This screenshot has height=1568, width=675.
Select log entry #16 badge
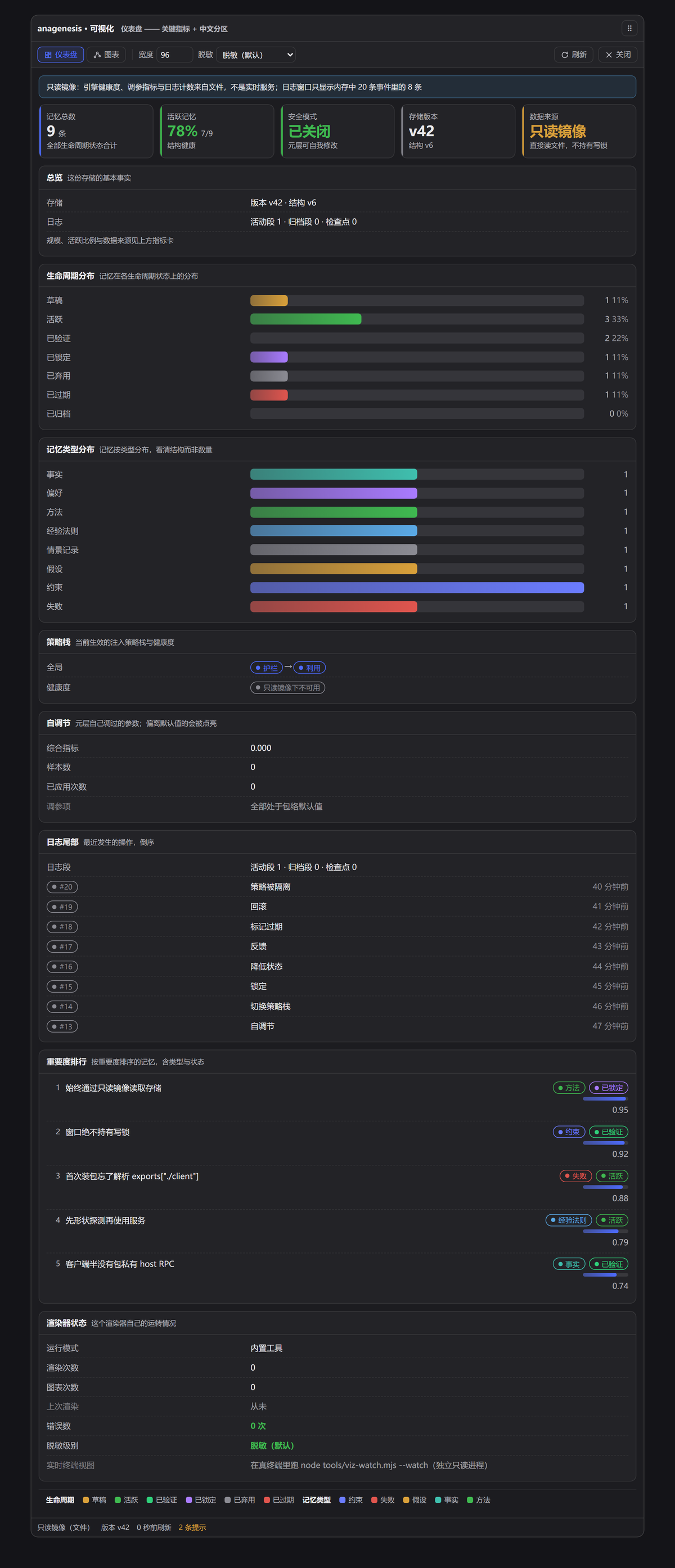pos(62,967)
